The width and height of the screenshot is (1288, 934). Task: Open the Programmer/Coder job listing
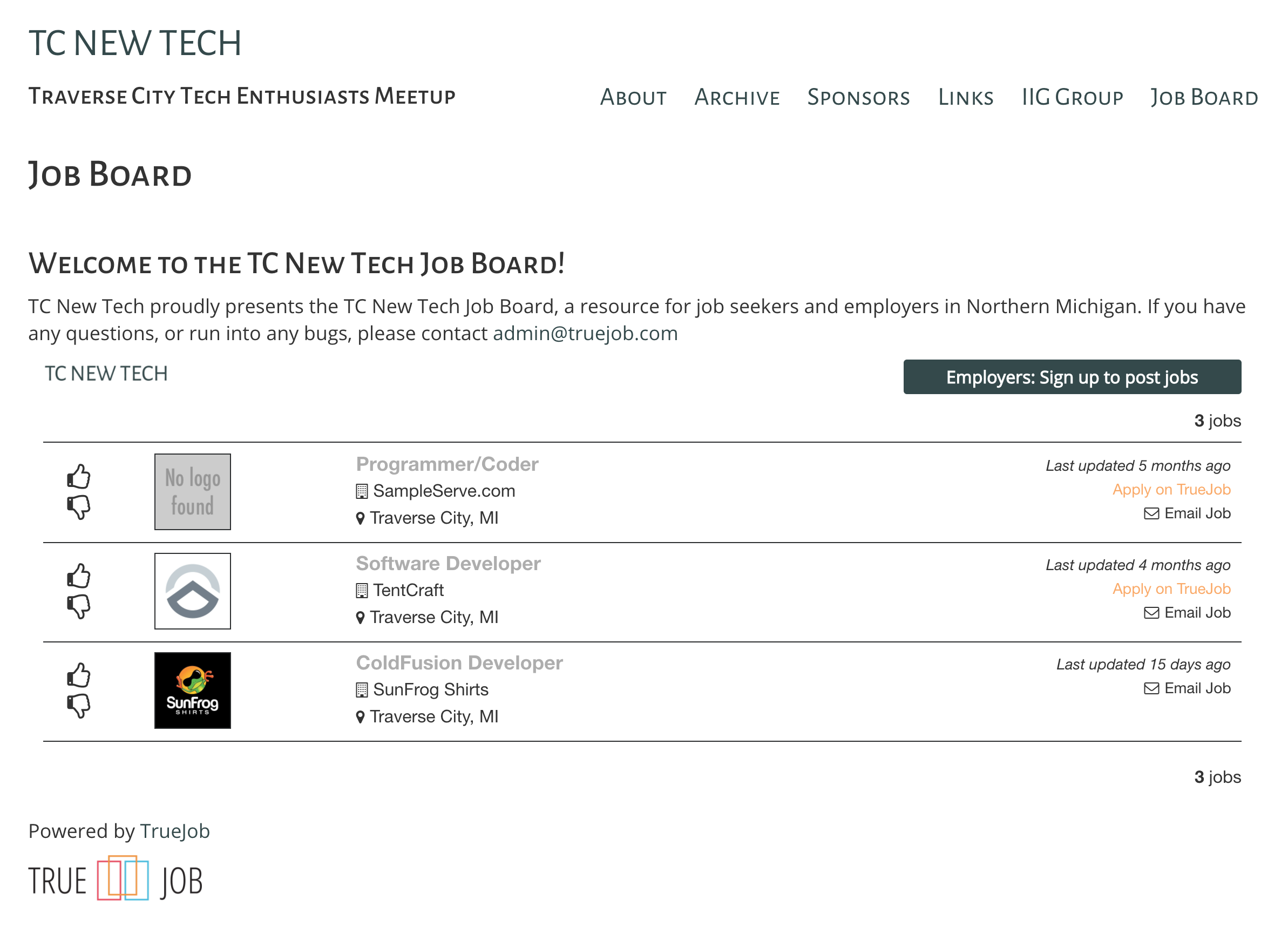pos(448,465)
